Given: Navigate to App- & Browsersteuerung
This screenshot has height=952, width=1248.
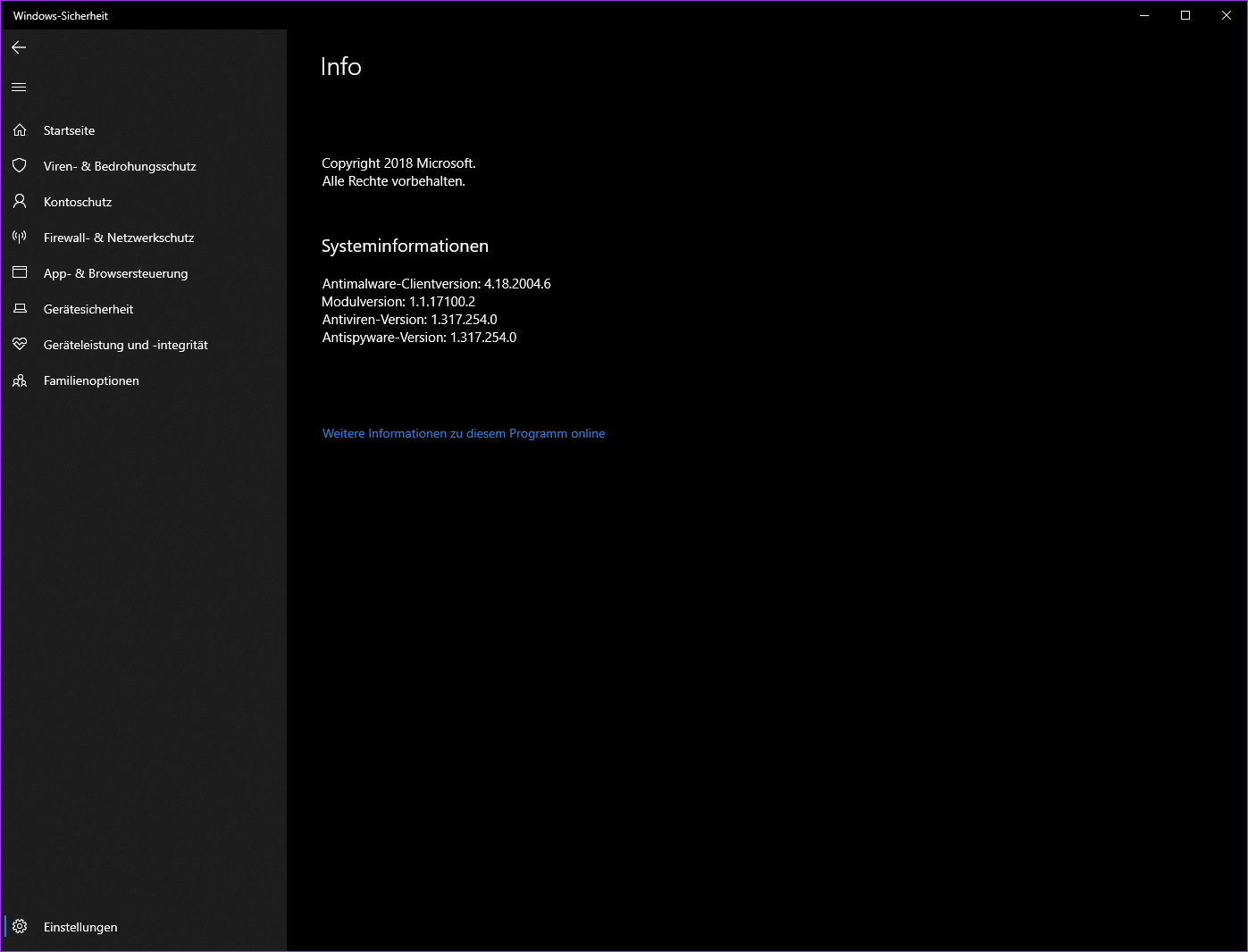Looking at the screenshot, I should 144,273.
